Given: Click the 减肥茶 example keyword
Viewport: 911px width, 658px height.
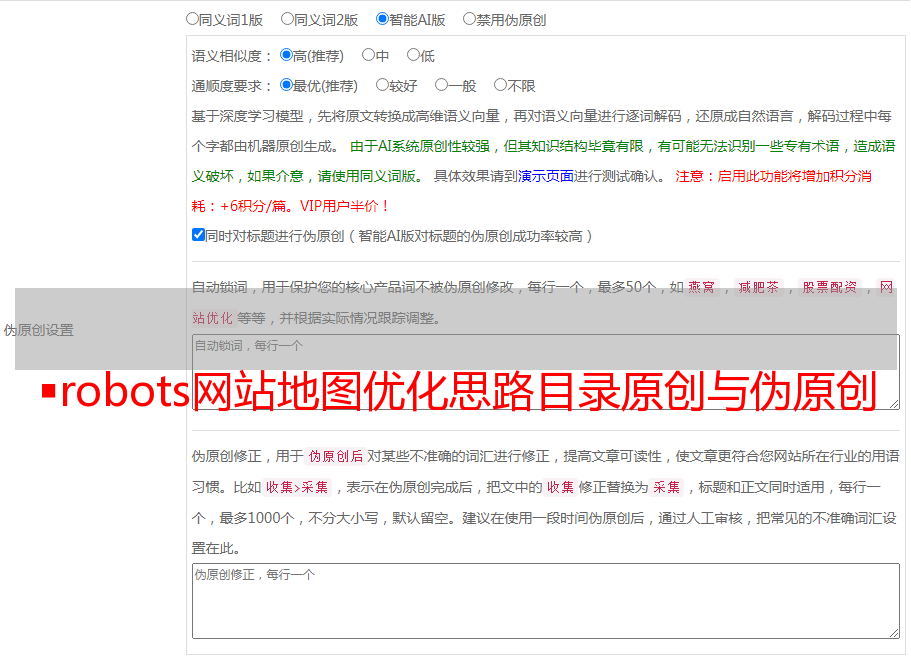Looking at the screenshot, I should pyautogui.click(x=758, y=287).
